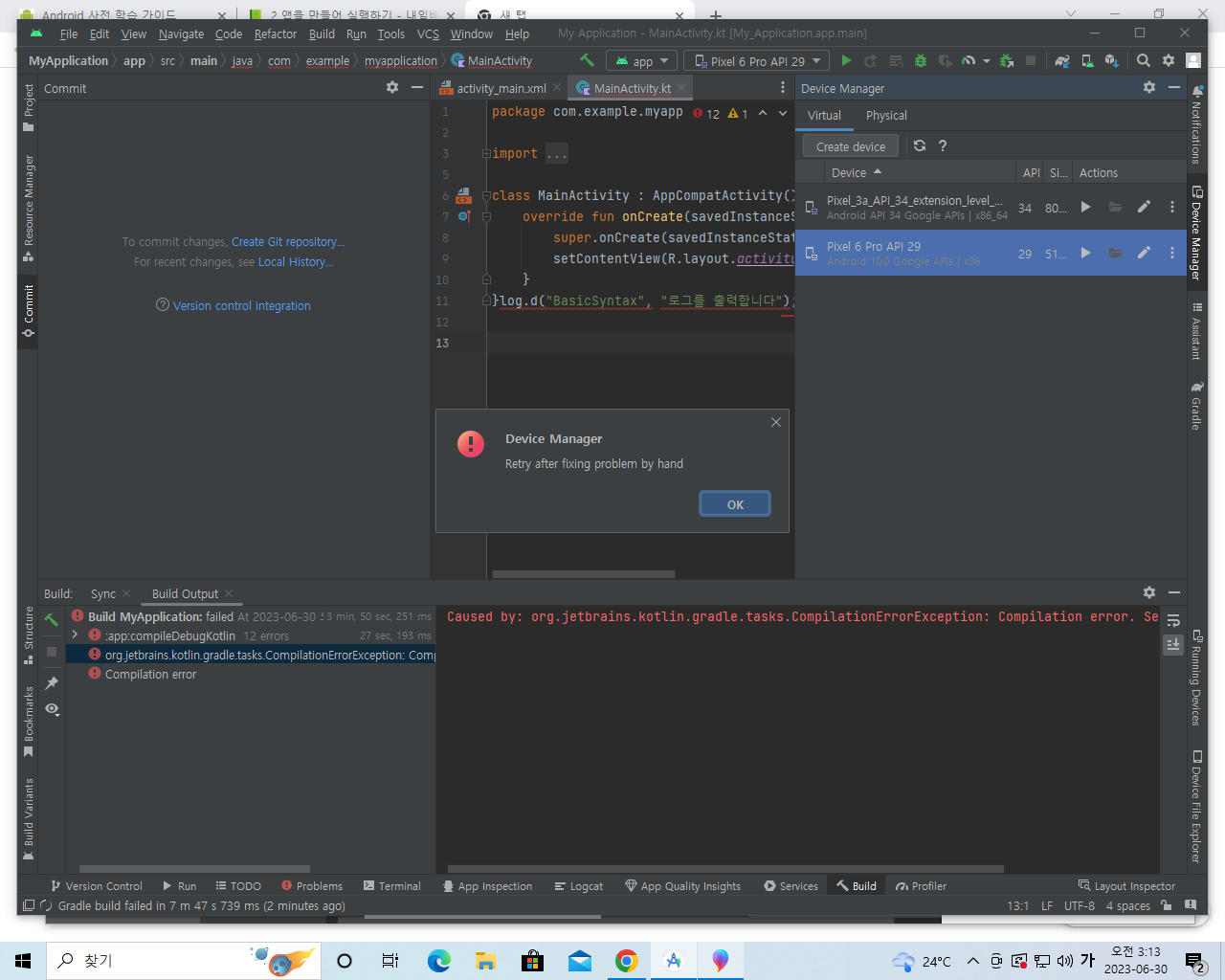Refresh the device list in Device Manager

coord(920,145)
